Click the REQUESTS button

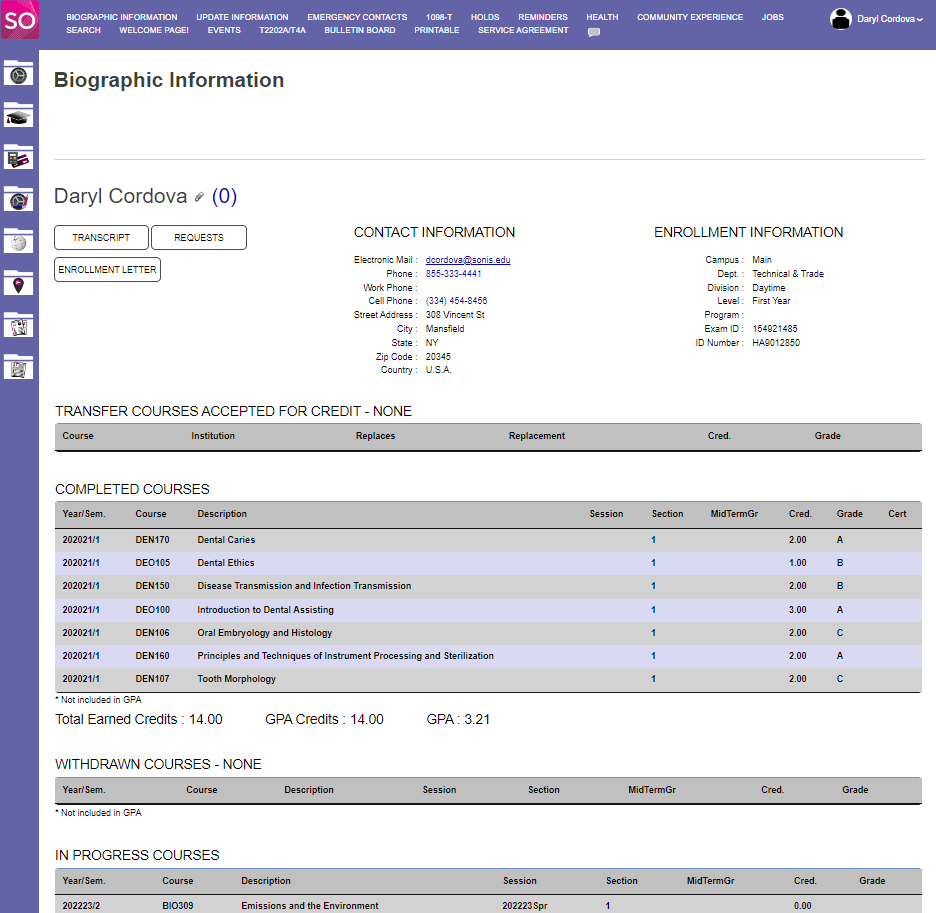point(198,237)
